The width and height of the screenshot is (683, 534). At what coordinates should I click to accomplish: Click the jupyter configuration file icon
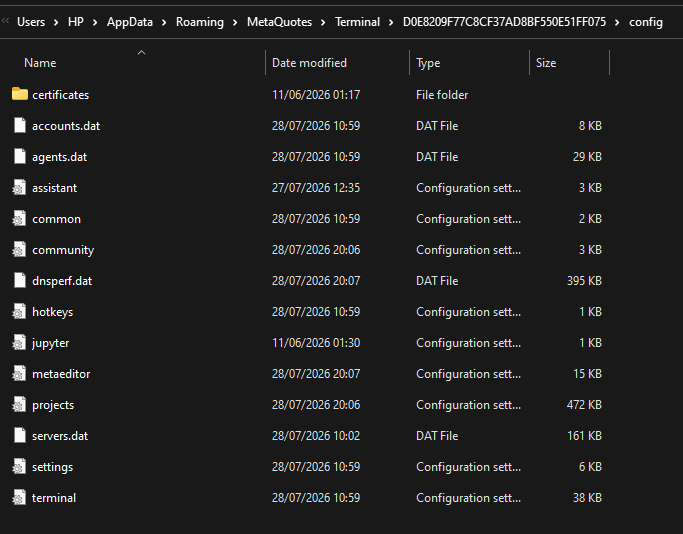[19, 342]
